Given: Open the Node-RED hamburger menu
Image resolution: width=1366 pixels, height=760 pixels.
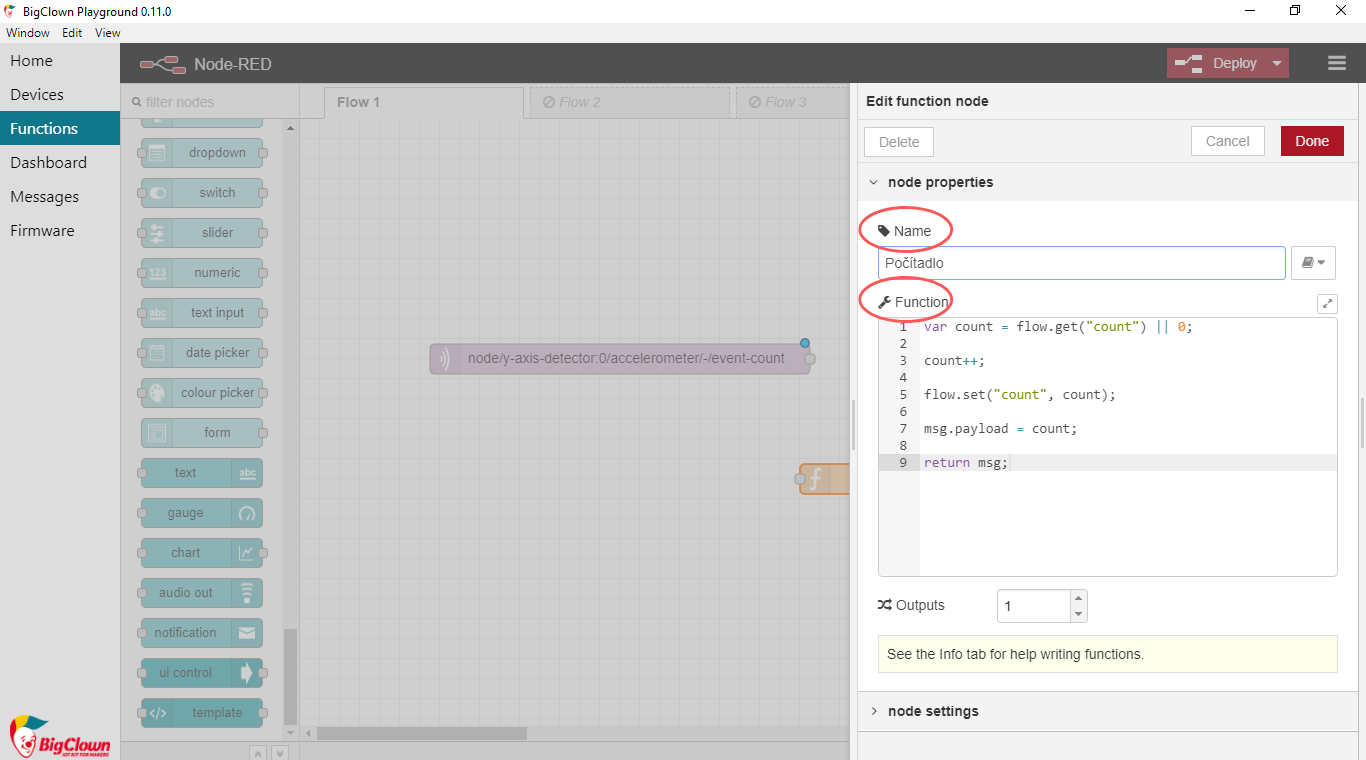Looking at the screenshot, I should tap(1337, 63).
